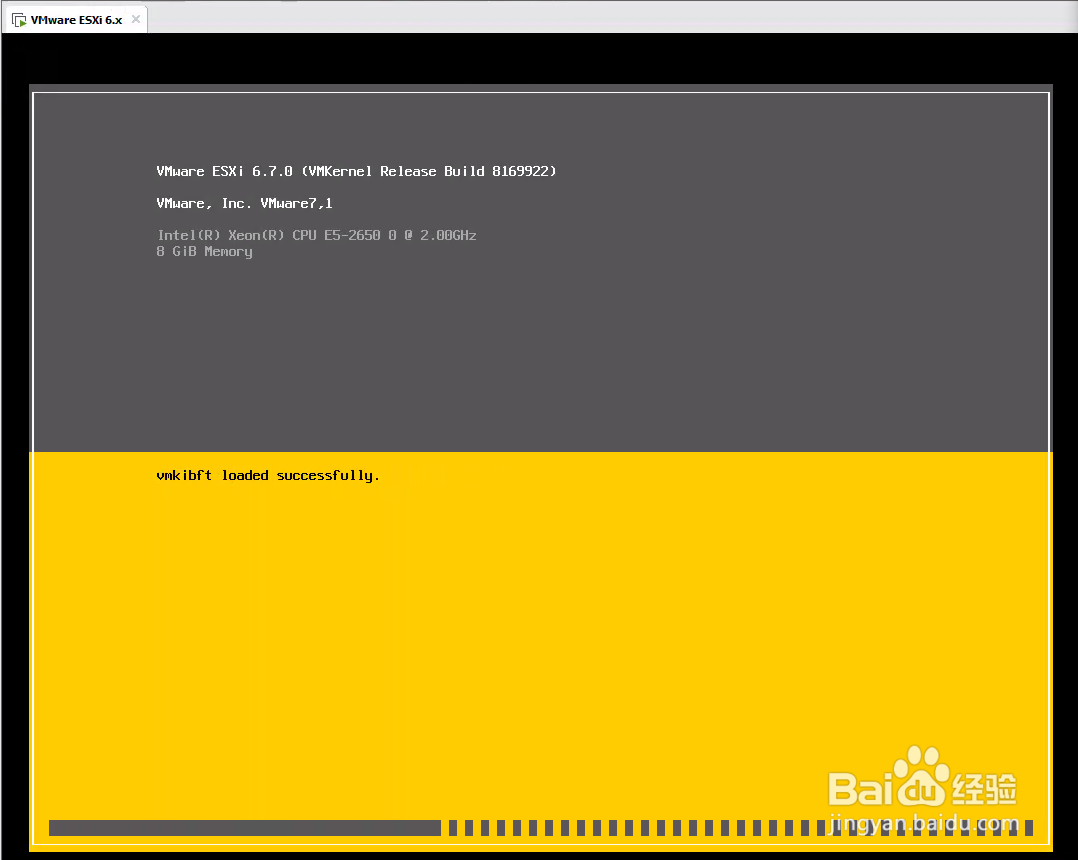The image size is (1078, 860).
Task: Click the VM icon on the ESXi tab
Action: click(x=19, y=20)
